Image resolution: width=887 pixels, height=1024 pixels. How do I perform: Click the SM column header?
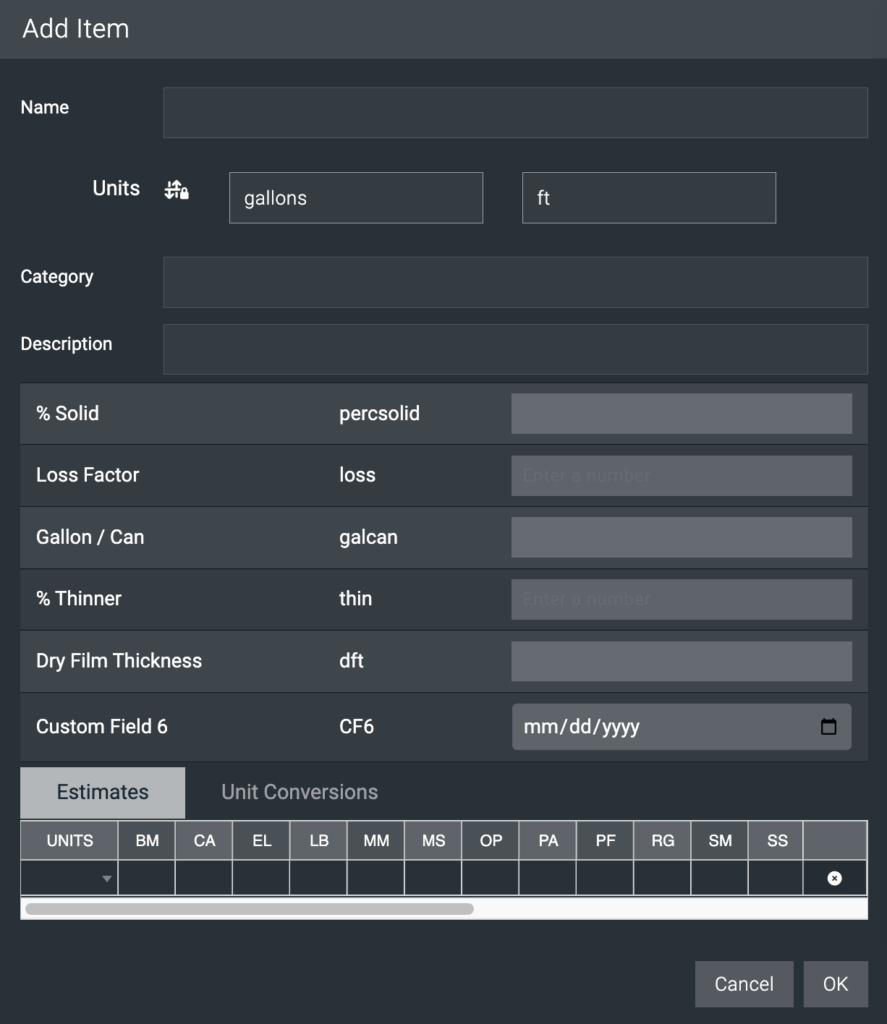coord(720,840)
